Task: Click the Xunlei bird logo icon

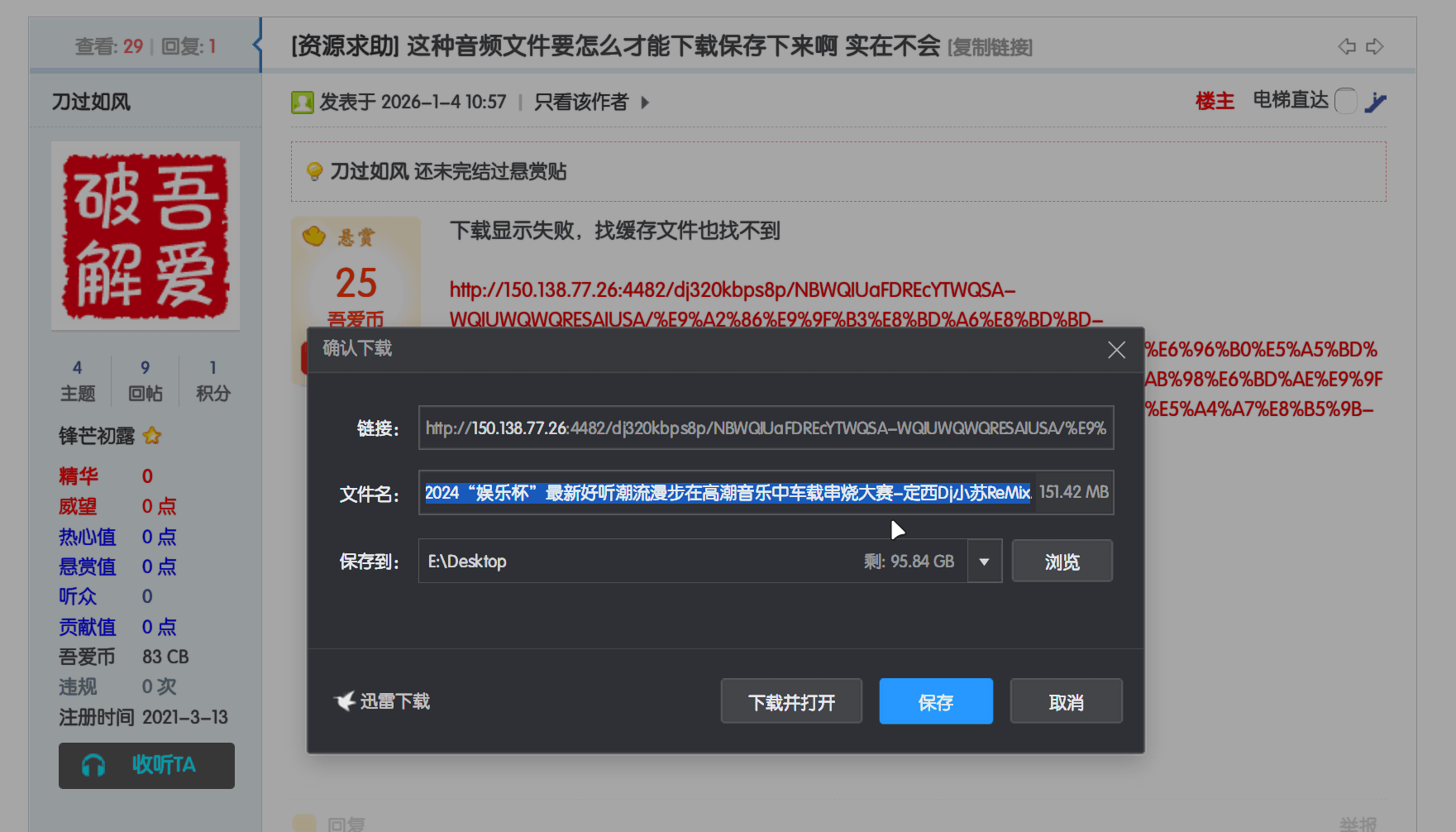Action: pyautogui.click(x=345, y=701)
